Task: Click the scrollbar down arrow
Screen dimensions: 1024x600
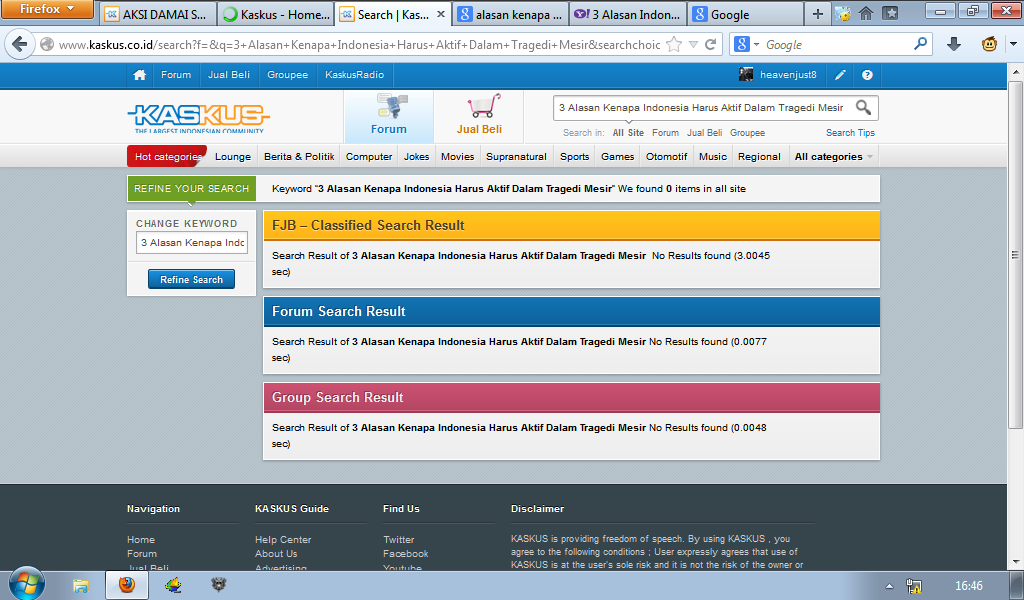Action: tap(1016, 561)
